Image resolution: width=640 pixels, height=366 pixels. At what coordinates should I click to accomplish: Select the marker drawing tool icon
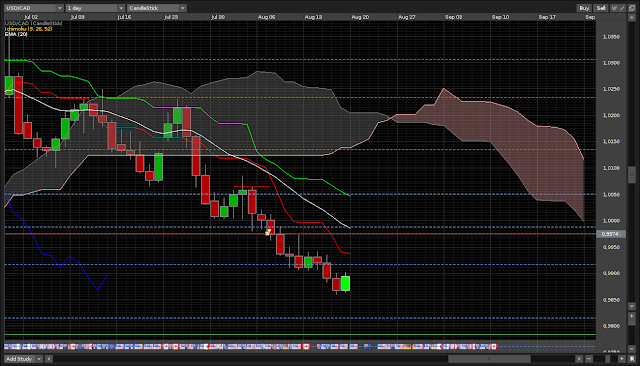614,8
